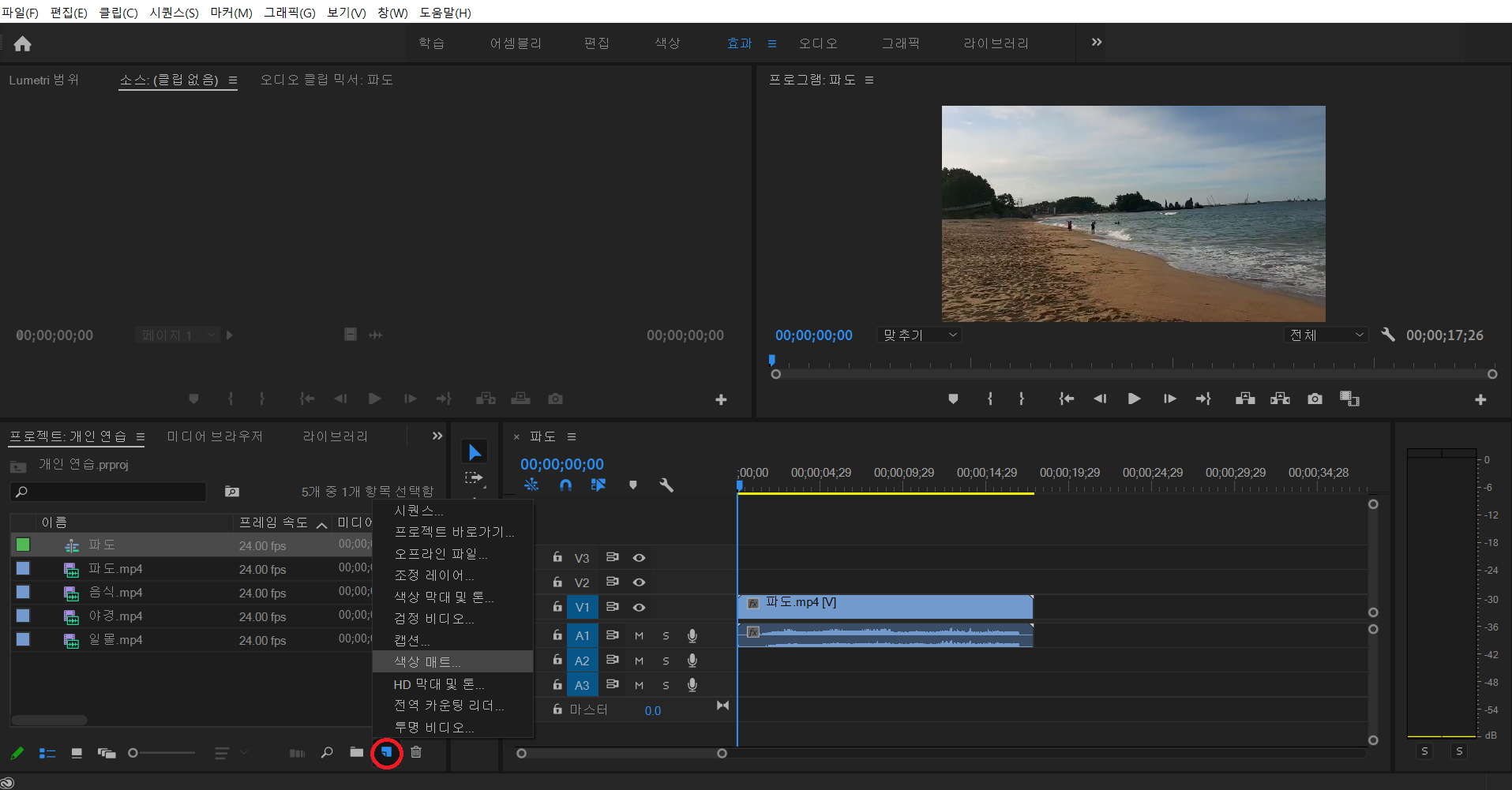
Task: Open Program monitor button editor plus
Action: click(x=1480, y=400)
